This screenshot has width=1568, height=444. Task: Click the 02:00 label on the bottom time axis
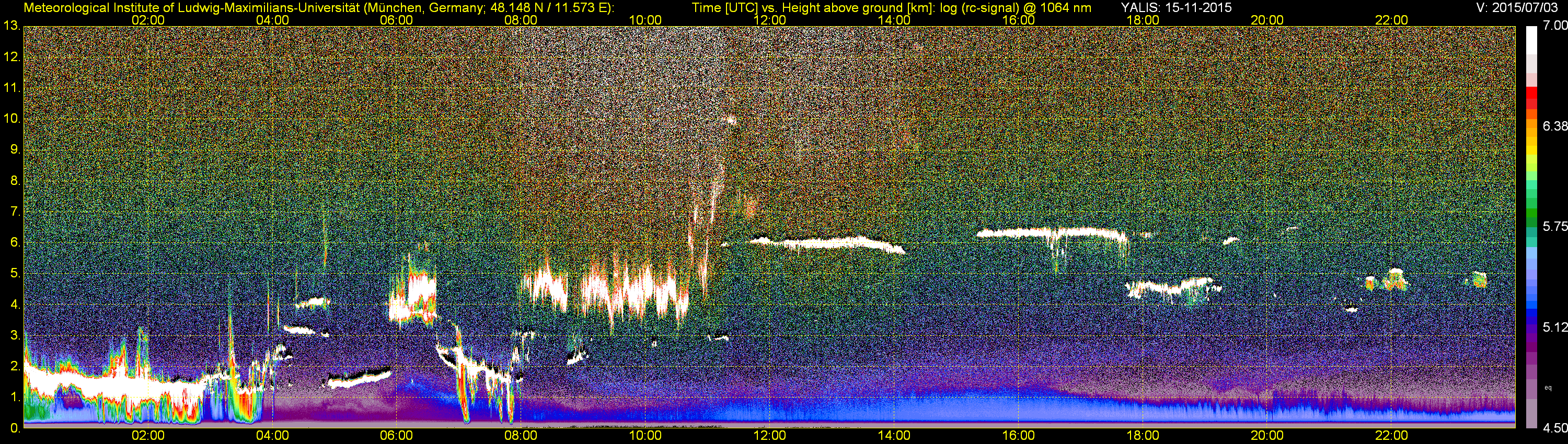(x=148, y=436)
